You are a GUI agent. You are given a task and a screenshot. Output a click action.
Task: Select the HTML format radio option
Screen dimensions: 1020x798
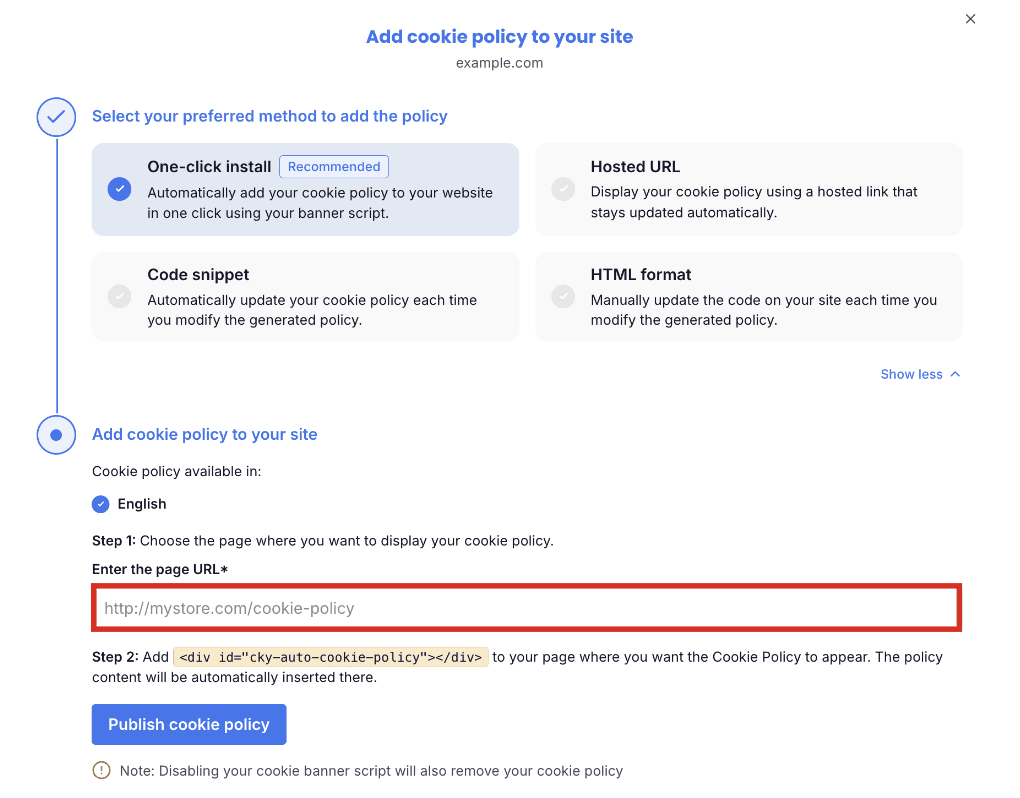coord(563,297)
